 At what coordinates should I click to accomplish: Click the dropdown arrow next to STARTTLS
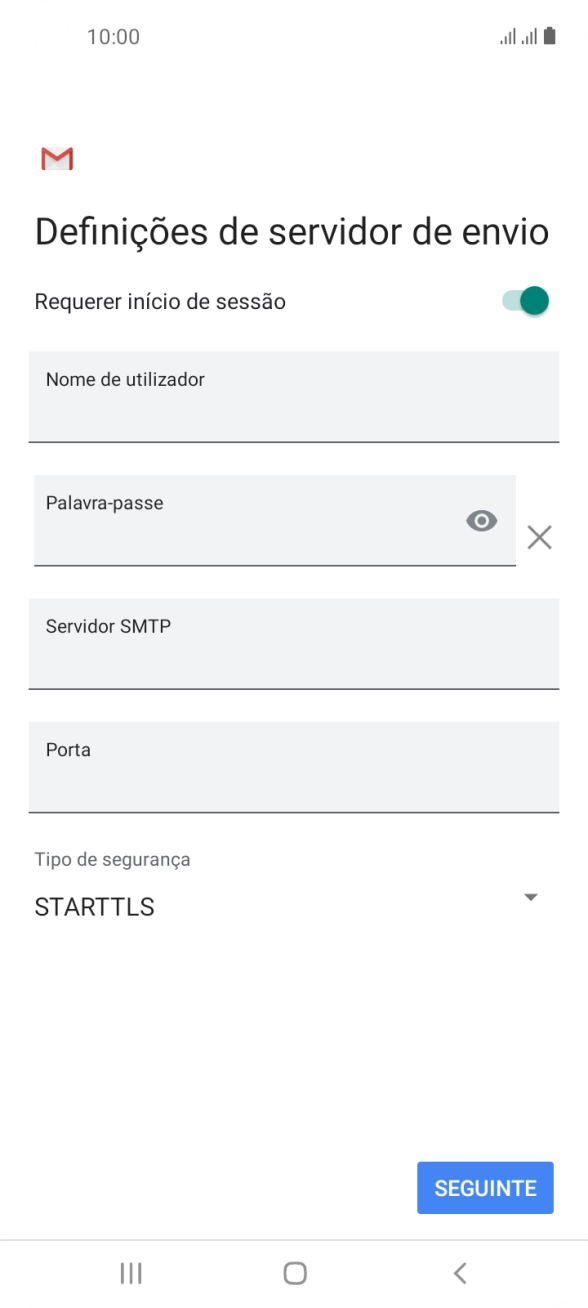click(531, 897)
